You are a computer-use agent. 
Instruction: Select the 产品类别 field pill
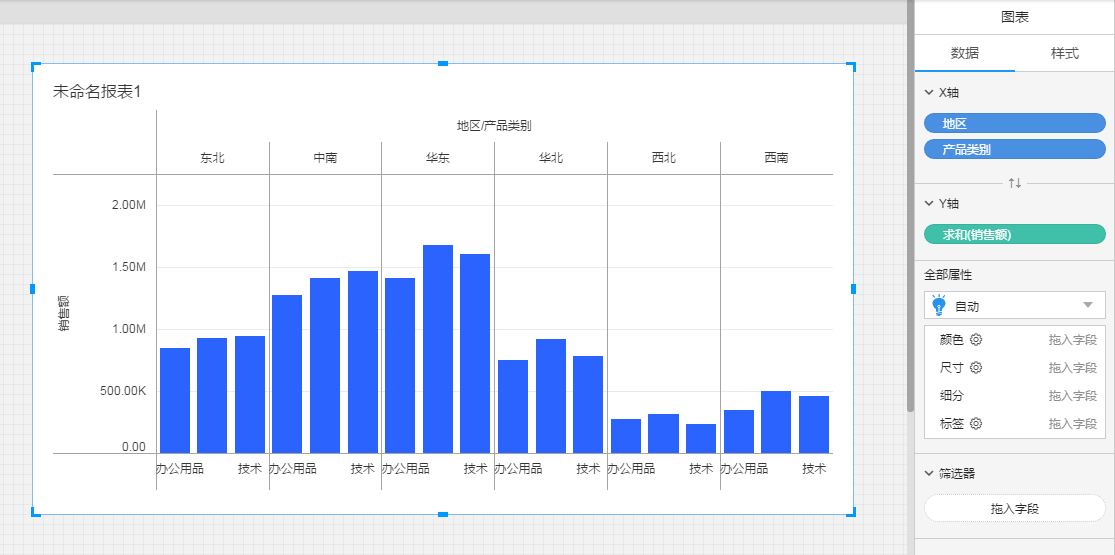point(1014,149)
